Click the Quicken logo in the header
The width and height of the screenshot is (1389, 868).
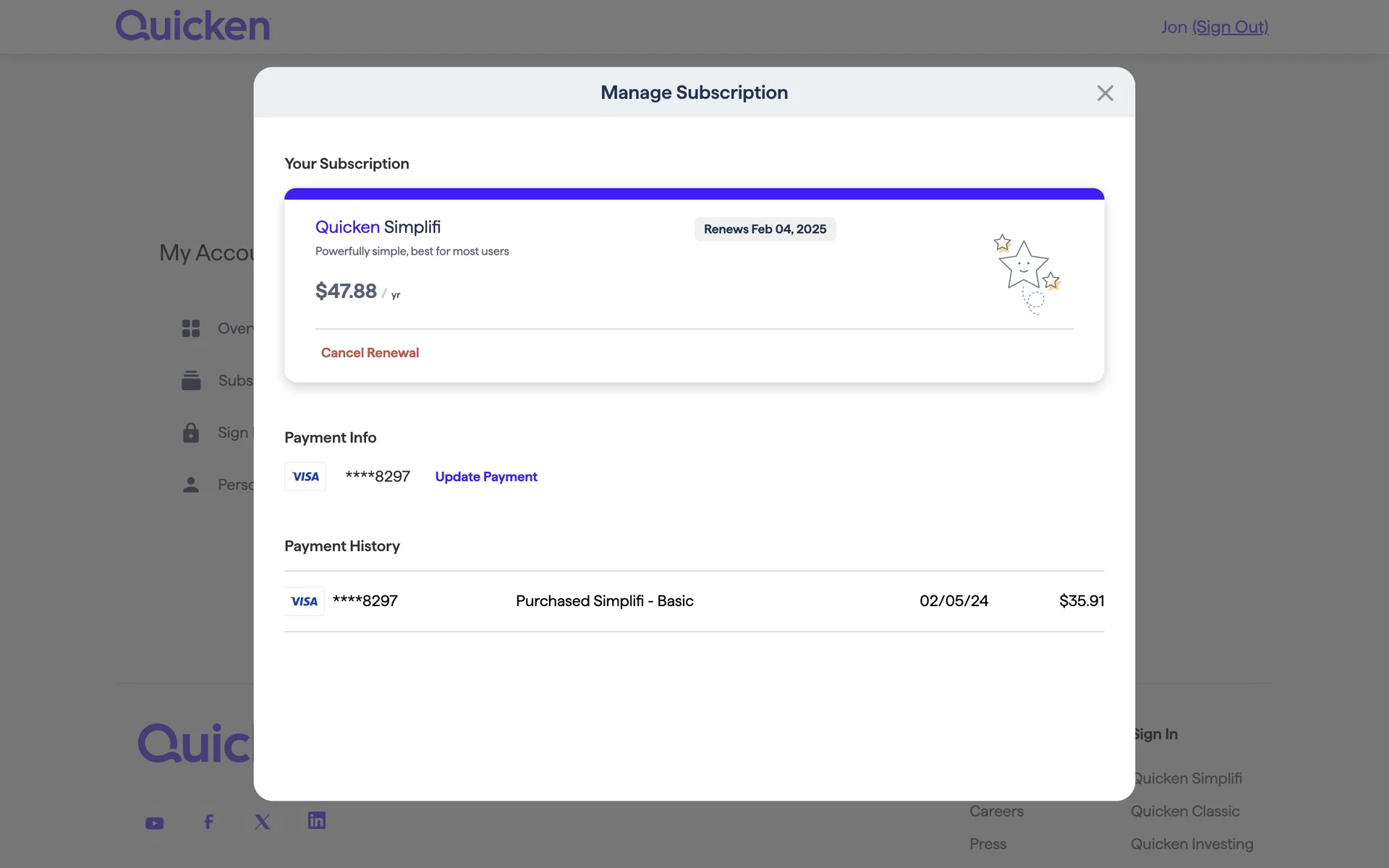coord(193,26)
